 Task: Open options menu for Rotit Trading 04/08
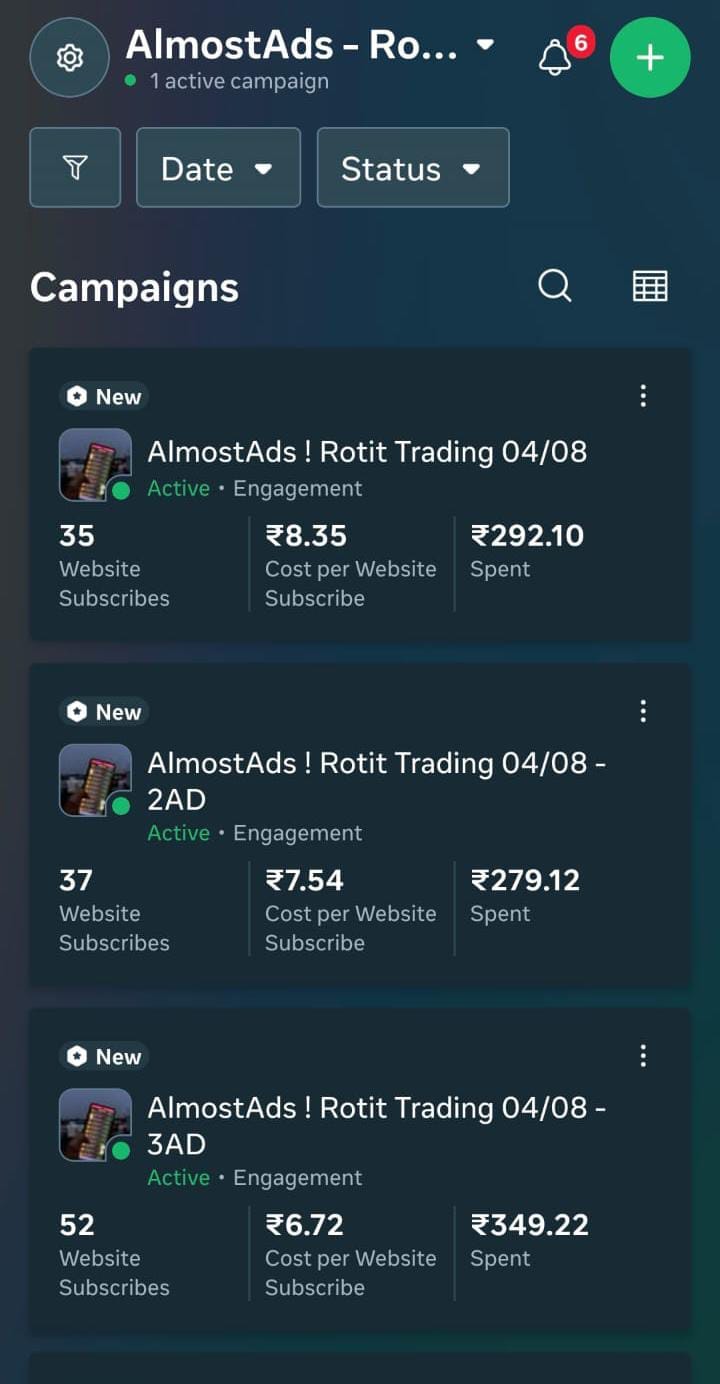pos(643,396)
